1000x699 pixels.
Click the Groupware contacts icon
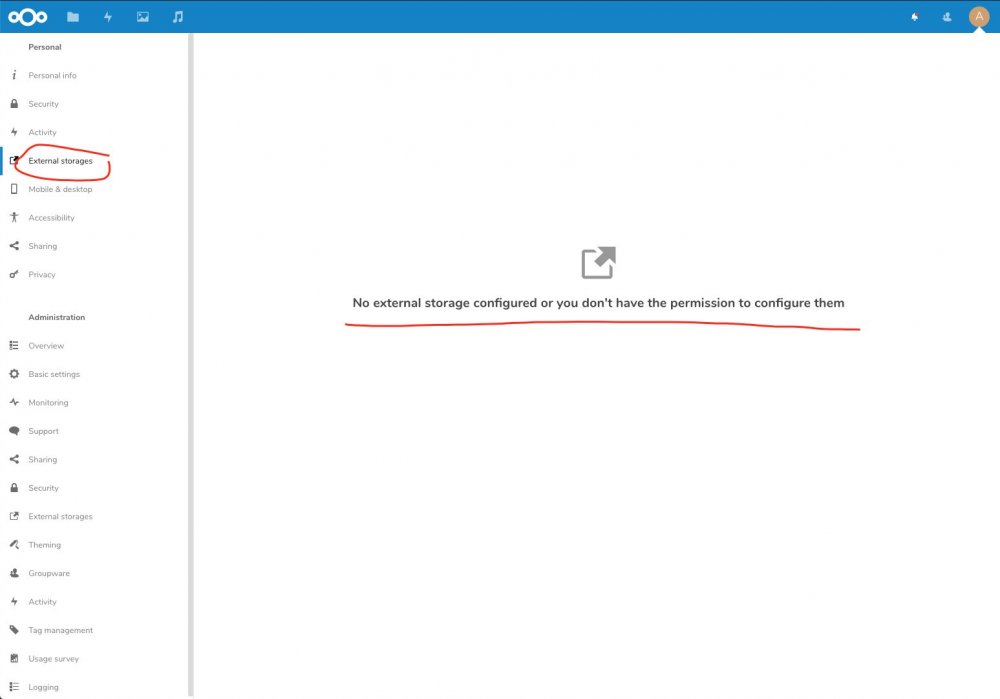point(14,573)
